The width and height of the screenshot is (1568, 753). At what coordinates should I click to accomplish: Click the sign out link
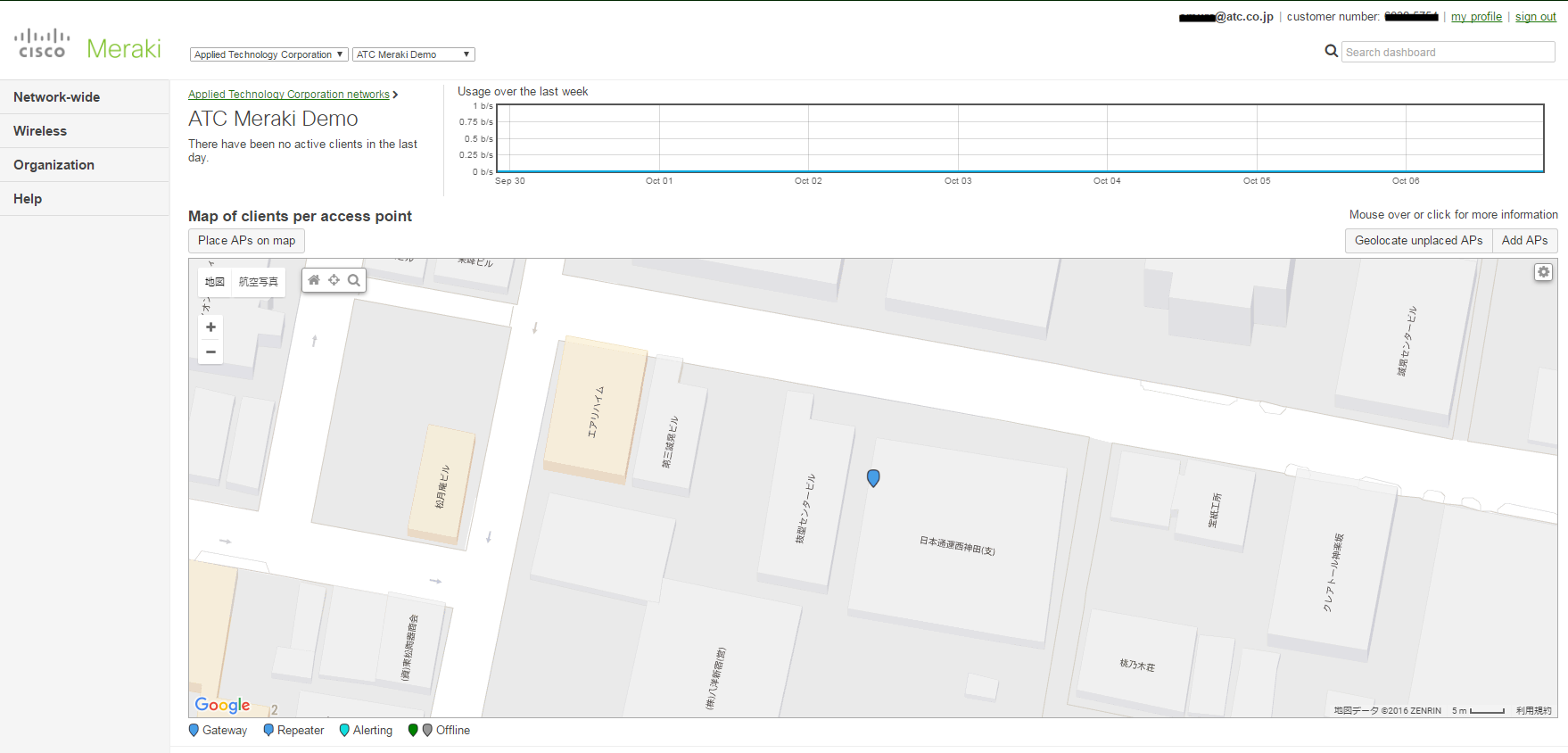click(x=1535, y=17)
